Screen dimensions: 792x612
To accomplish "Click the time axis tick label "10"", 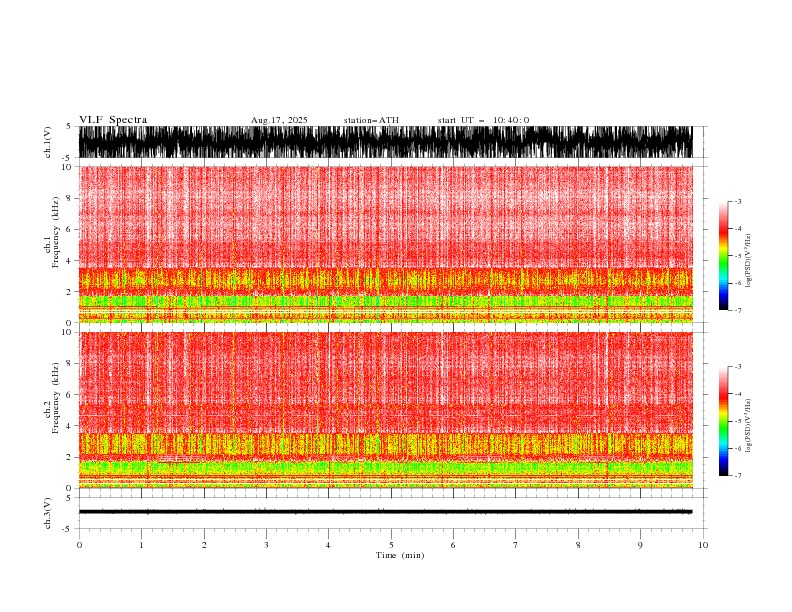I will 703,545.
